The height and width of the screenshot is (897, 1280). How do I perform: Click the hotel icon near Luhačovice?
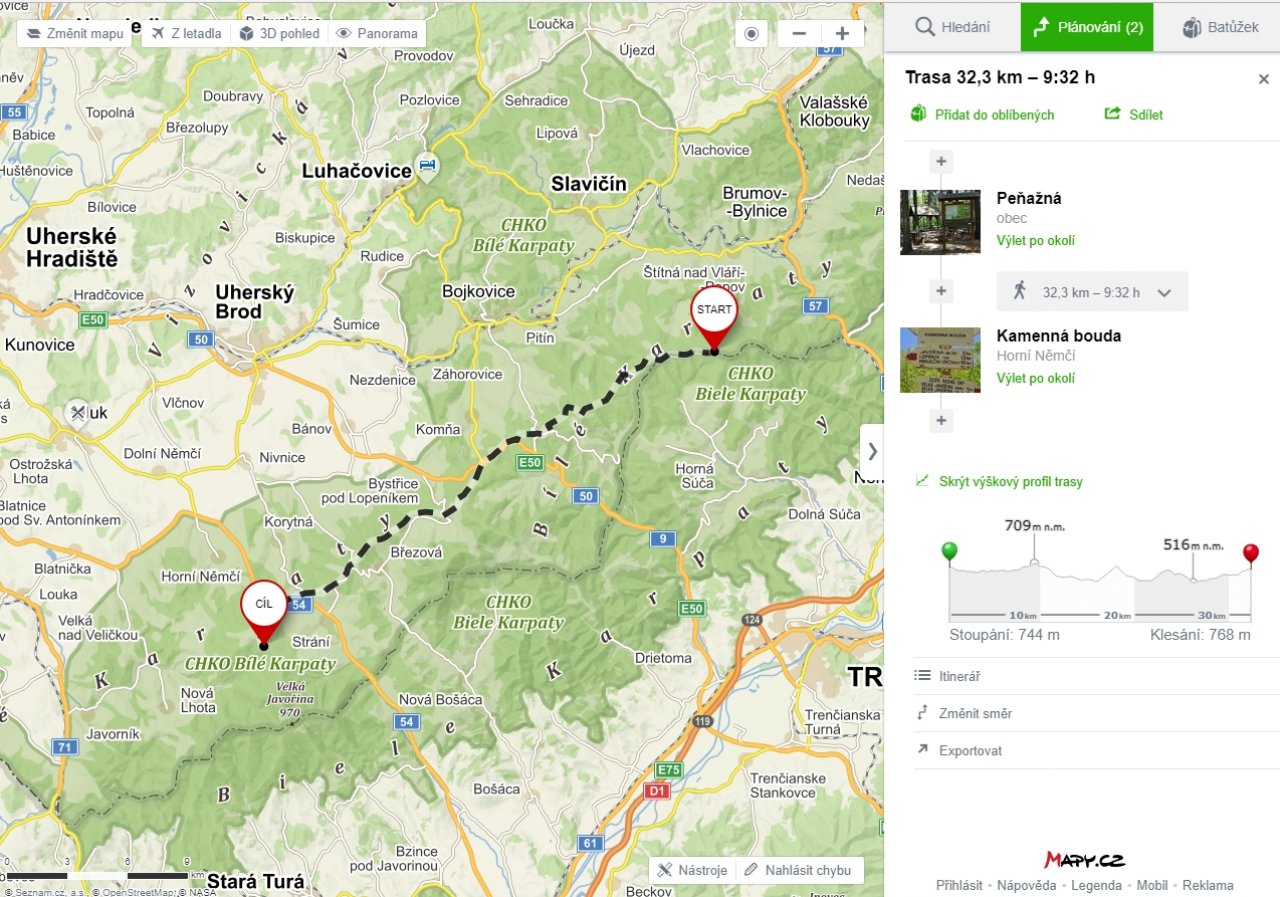[x=427, y=164]
